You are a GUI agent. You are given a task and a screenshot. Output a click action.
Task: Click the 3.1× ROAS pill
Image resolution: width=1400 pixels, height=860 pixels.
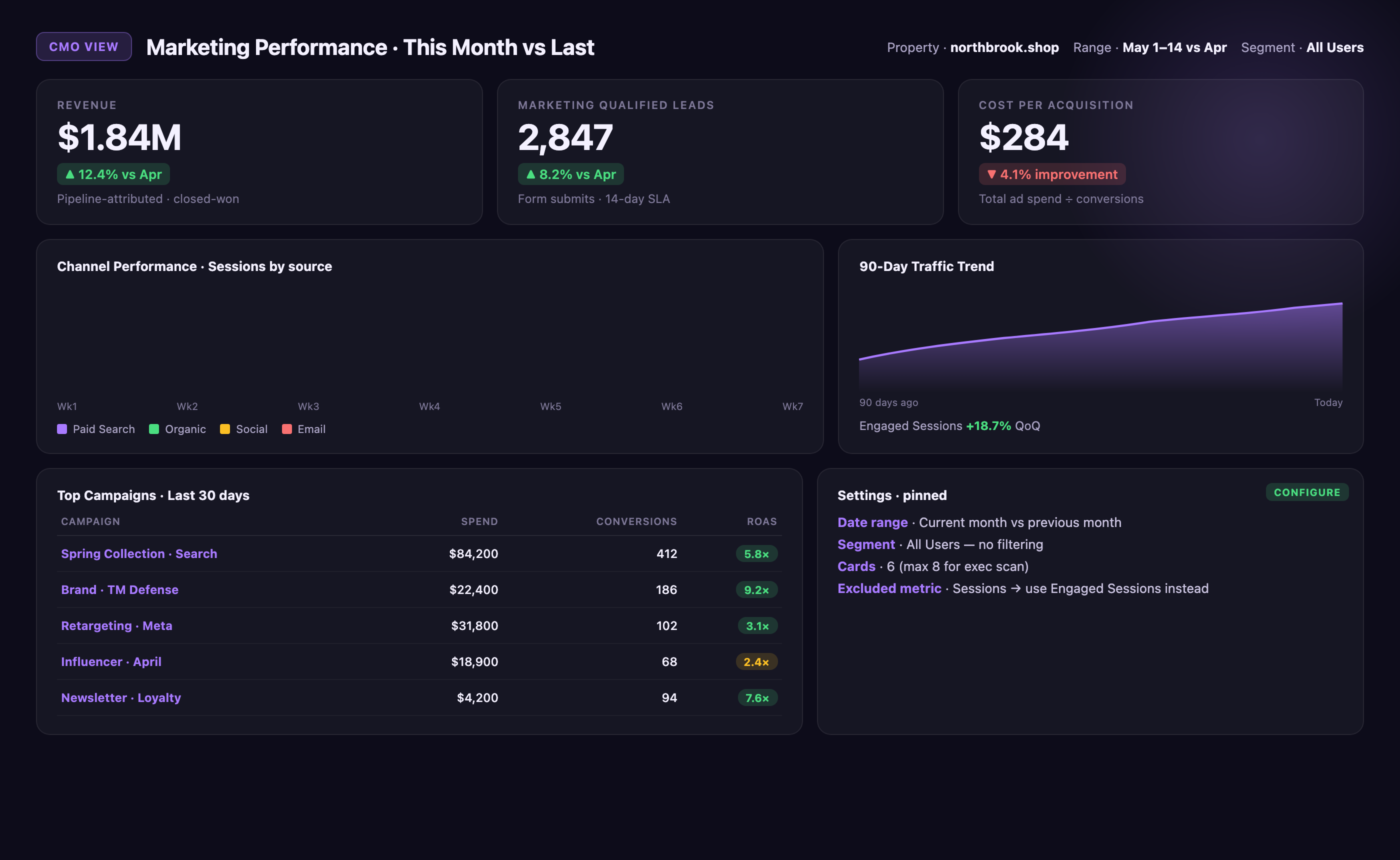click(x=757, y=625)
